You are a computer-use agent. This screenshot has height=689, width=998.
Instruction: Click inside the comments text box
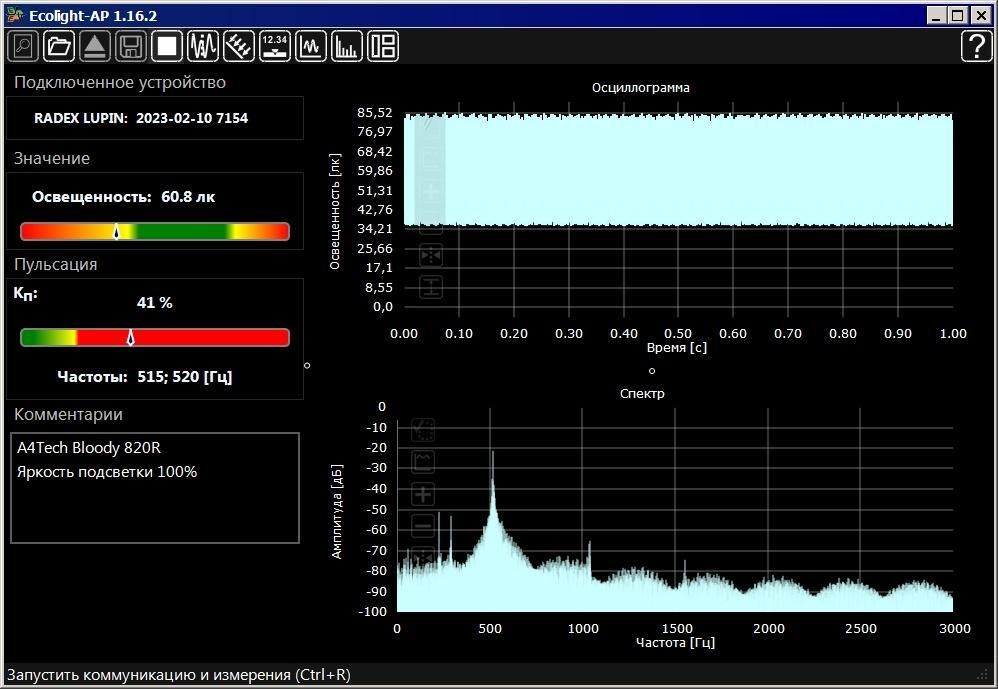click(155, 488)
